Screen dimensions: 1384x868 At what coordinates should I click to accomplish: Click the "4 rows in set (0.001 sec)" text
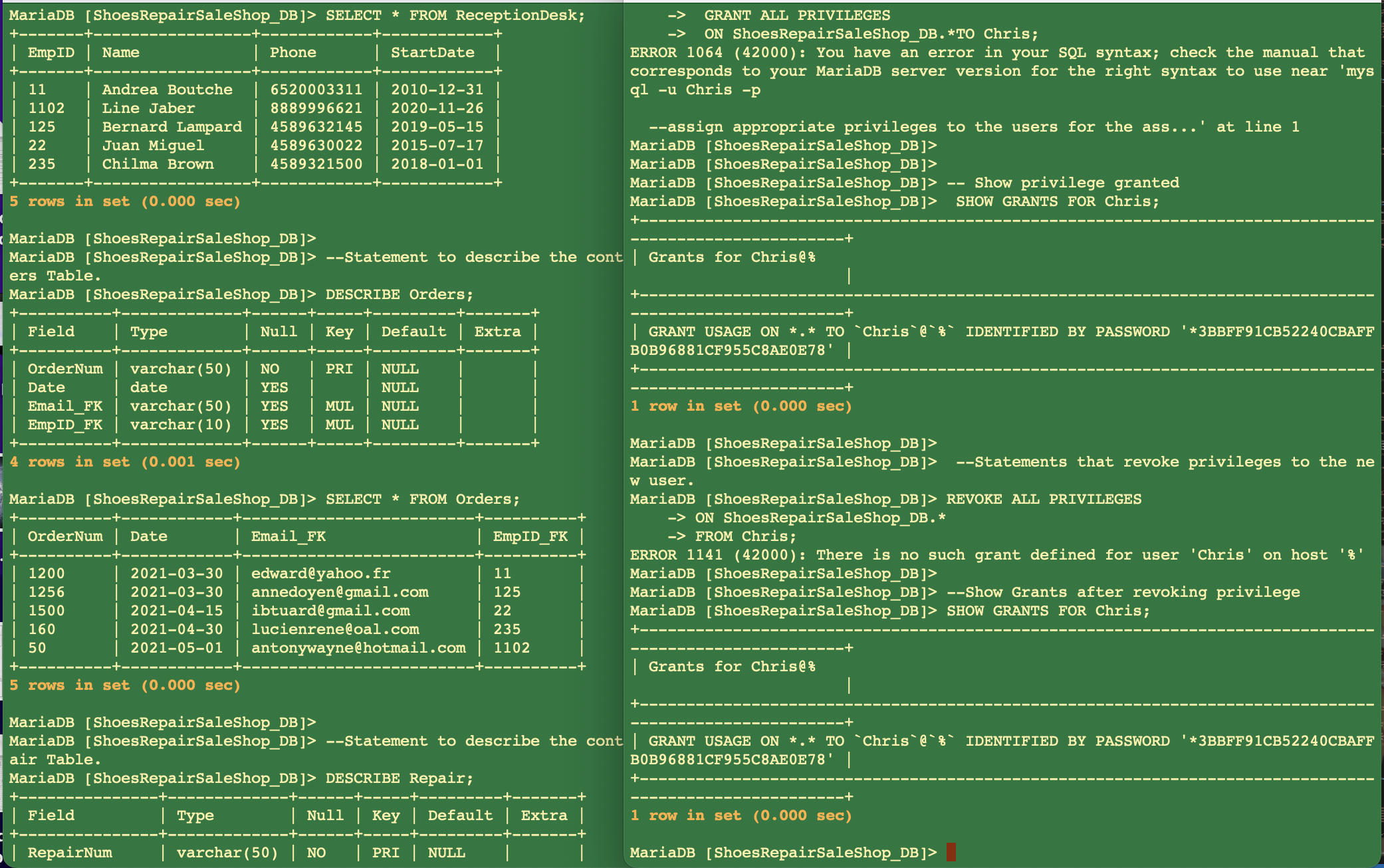124,462
